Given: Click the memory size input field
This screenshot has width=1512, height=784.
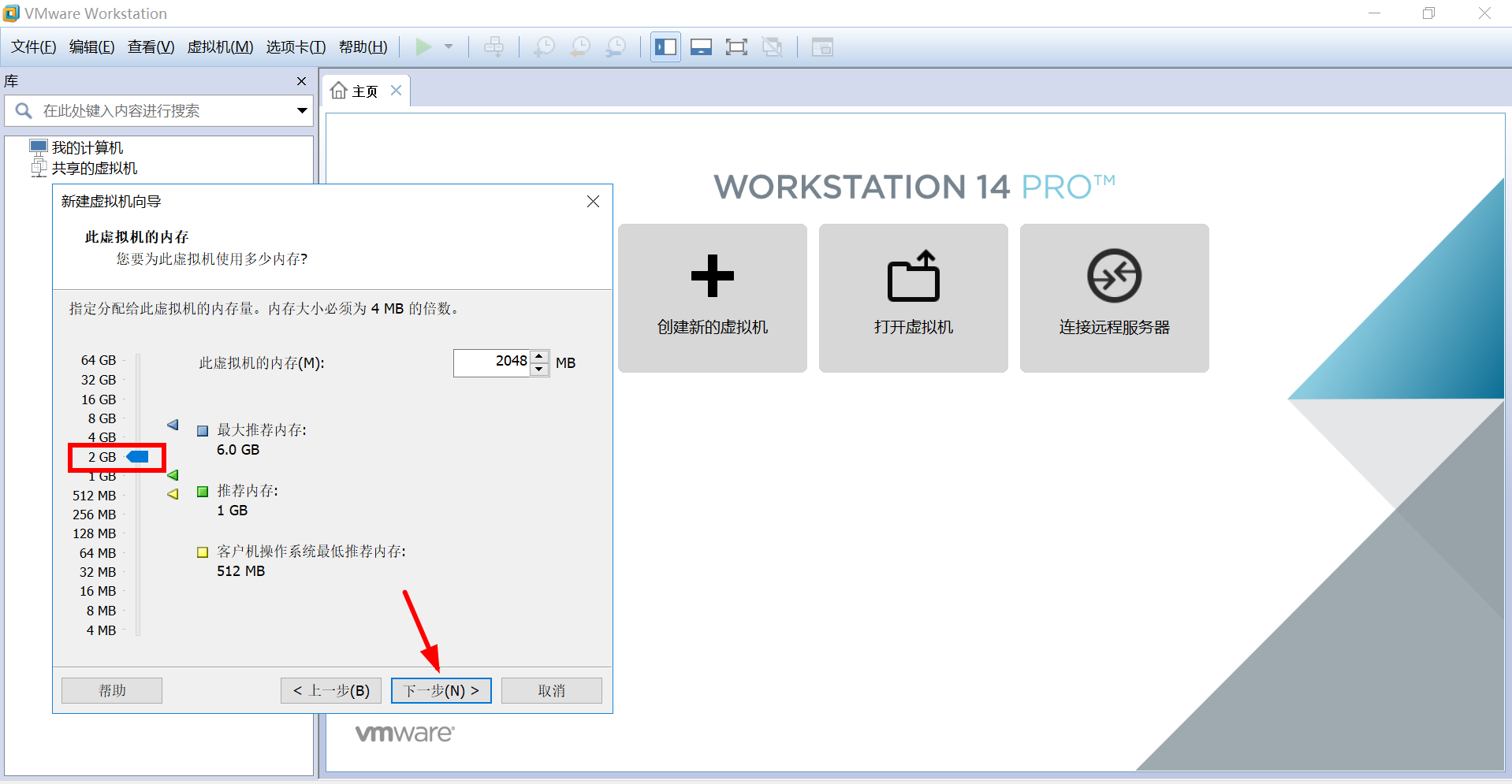Looking at the screenshot, I should click(x=492, y=362).
